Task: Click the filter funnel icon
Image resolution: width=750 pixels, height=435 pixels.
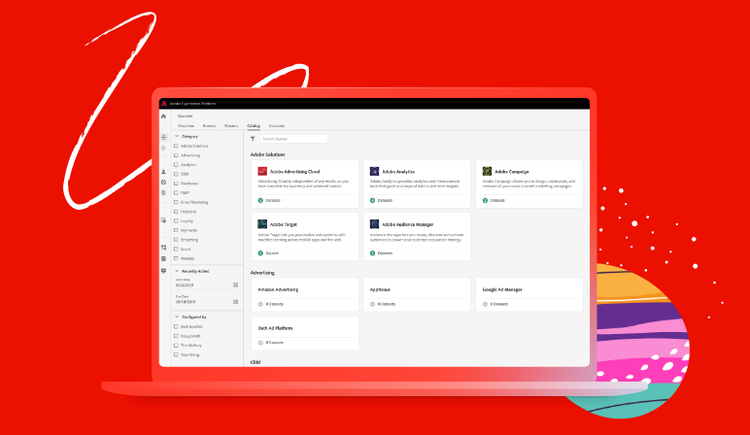Action: 253,139
